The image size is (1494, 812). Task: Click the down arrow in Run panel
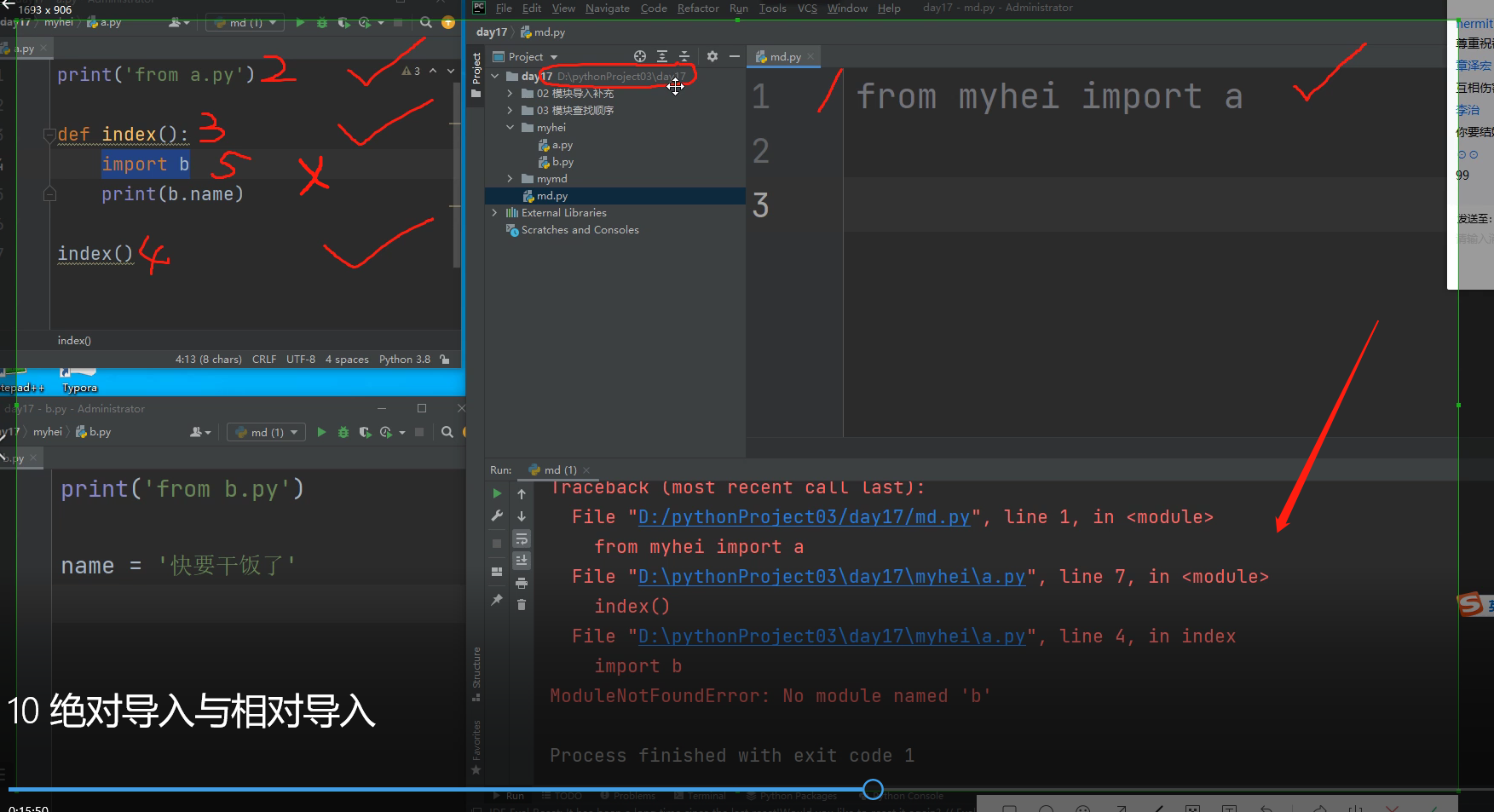point(522,516)
